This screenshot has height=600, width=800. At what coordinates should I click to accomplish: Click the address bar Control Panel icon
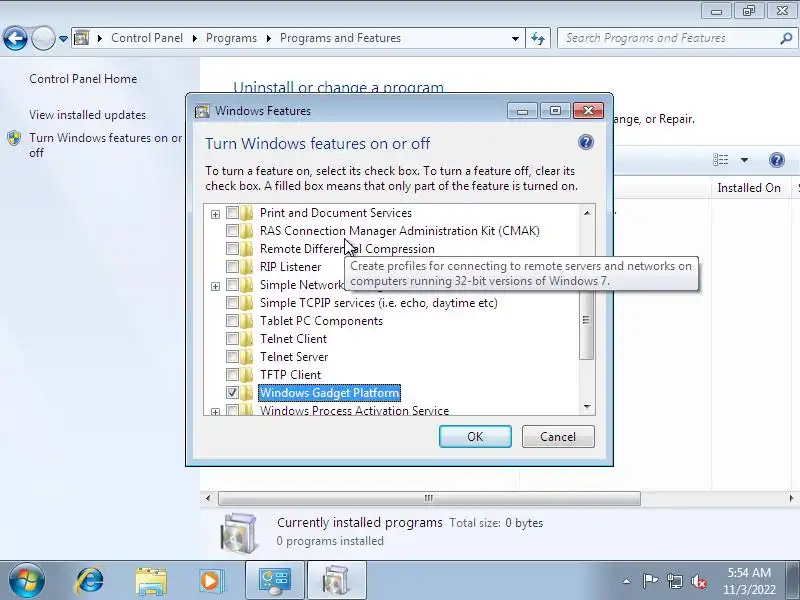pyautogui.click(x=82, y=38)
